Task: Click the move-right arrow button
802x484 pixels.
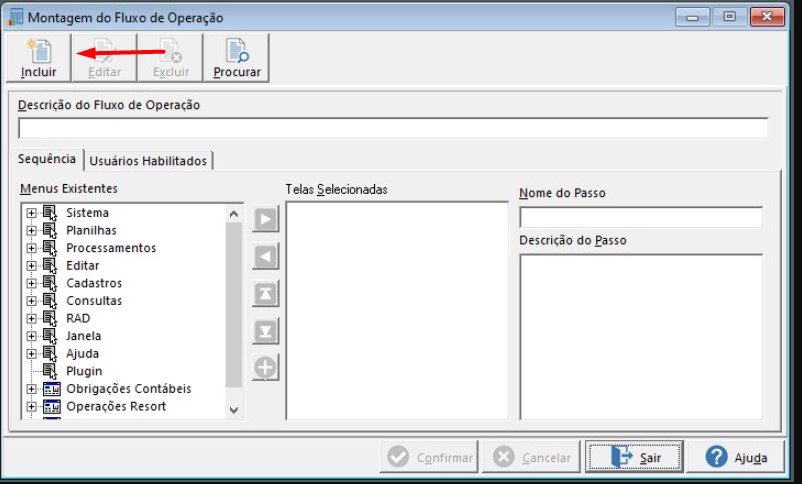Action: (265, 219)
